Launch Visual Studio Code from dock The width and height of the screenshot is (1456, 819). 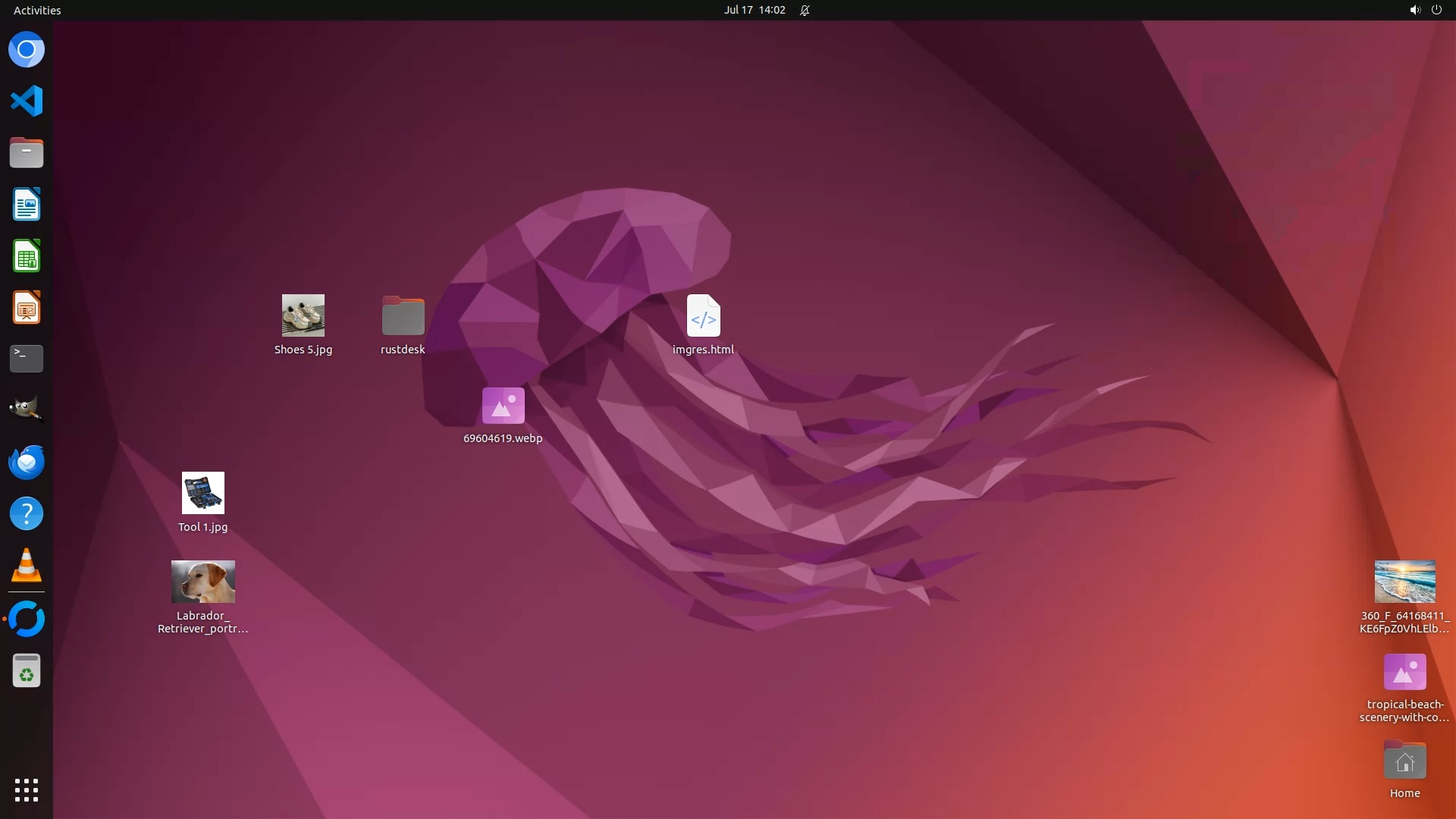pos(27,101)
